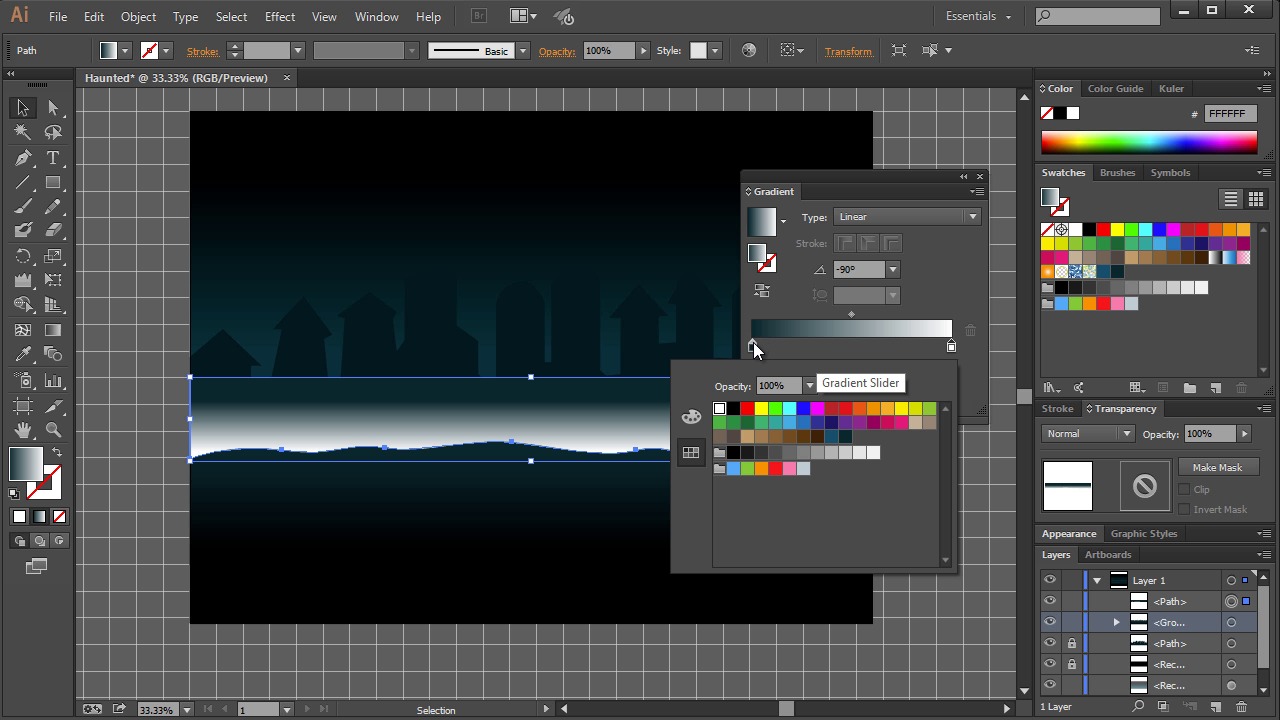This screenshot has width=1280, height=720.
Task: Collapse the Layer 1 tree
Action: [x=1097, y=580]
